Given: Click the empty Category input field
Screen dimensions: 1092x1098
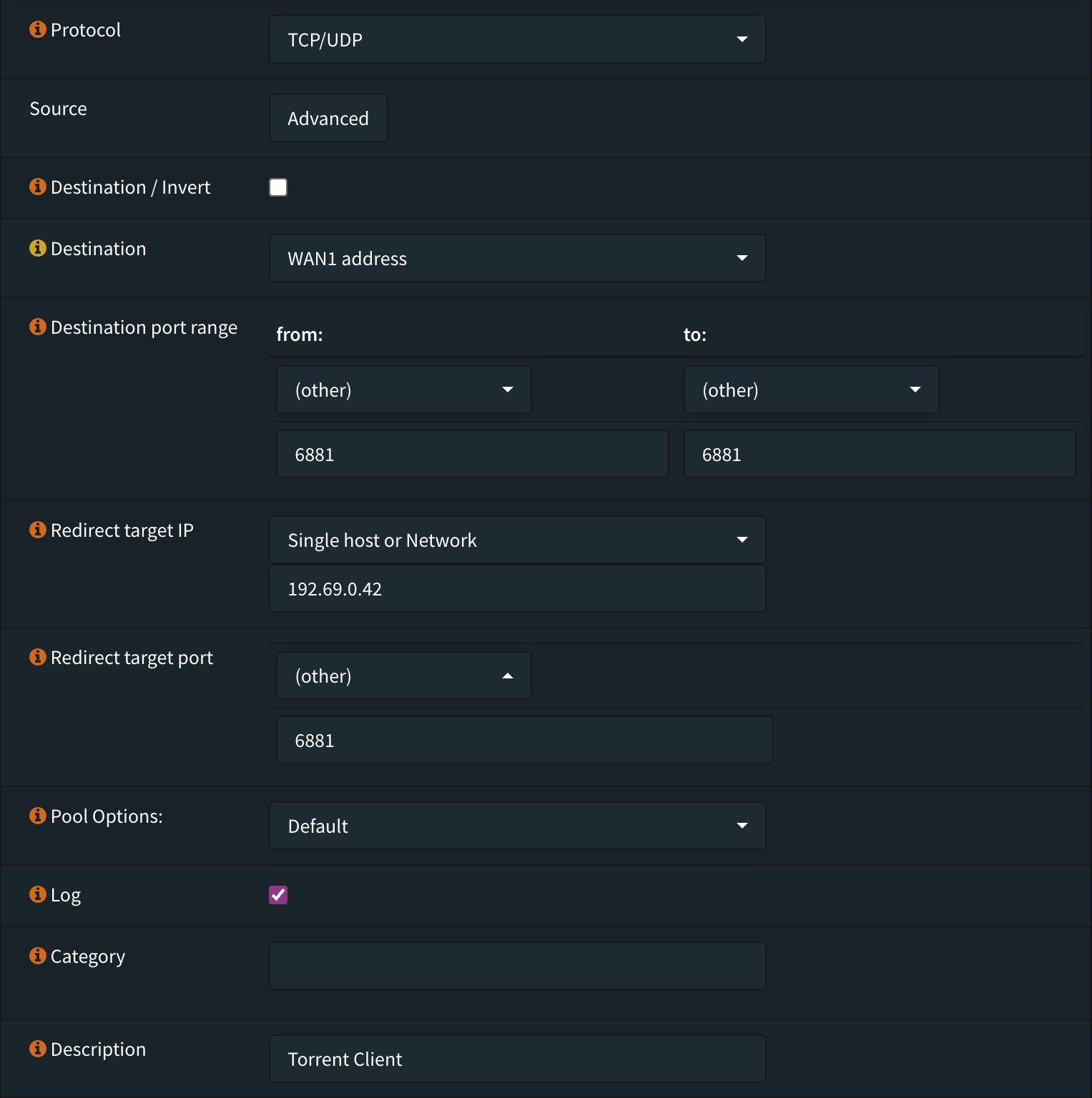Looking at the screenshot, I should 517,965.
